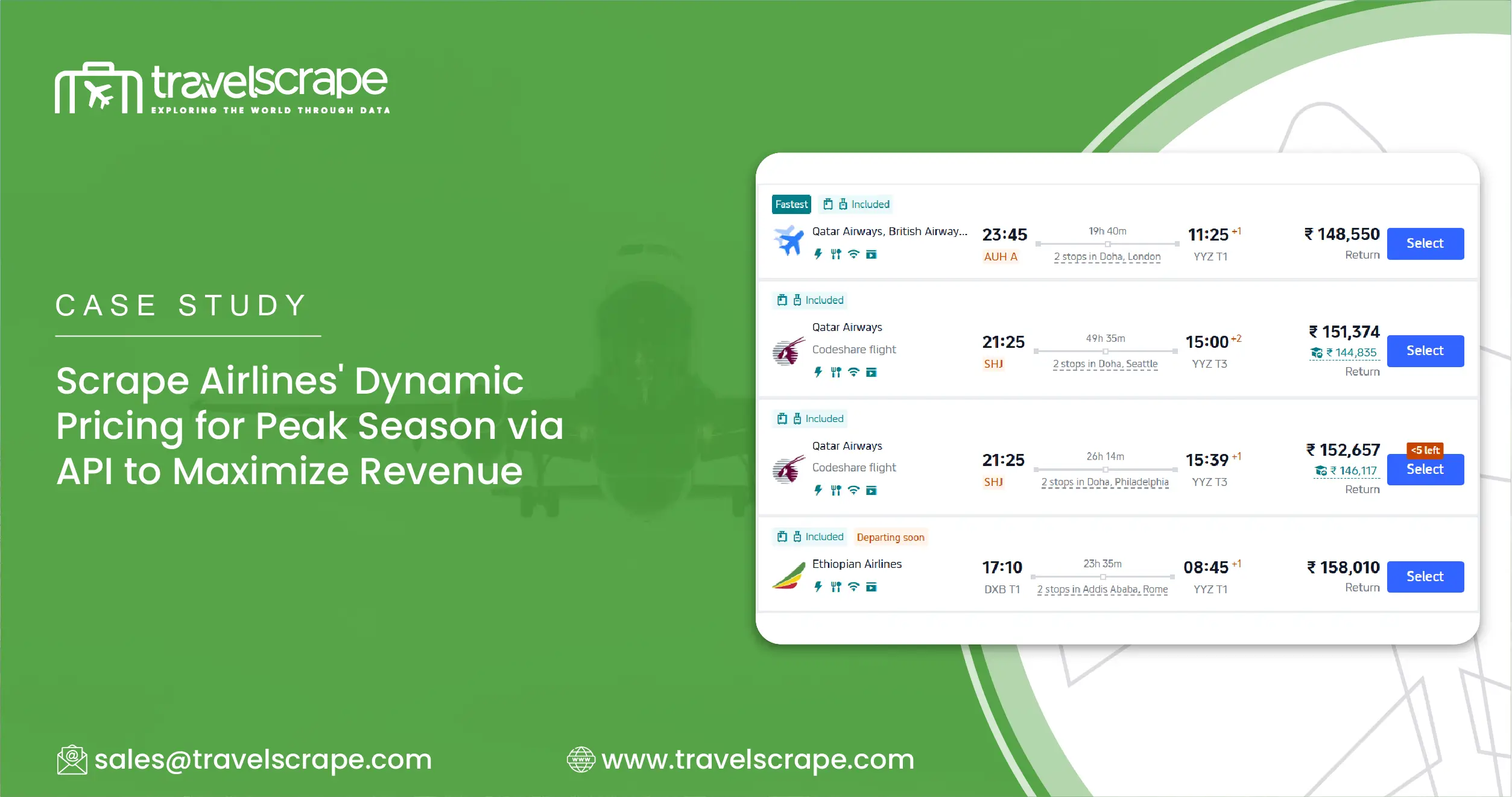The image size is (1512, 797).
Task: Select the in-flight meal icon on the Qatar Airways codeshare flight
Action: point(836,372)
